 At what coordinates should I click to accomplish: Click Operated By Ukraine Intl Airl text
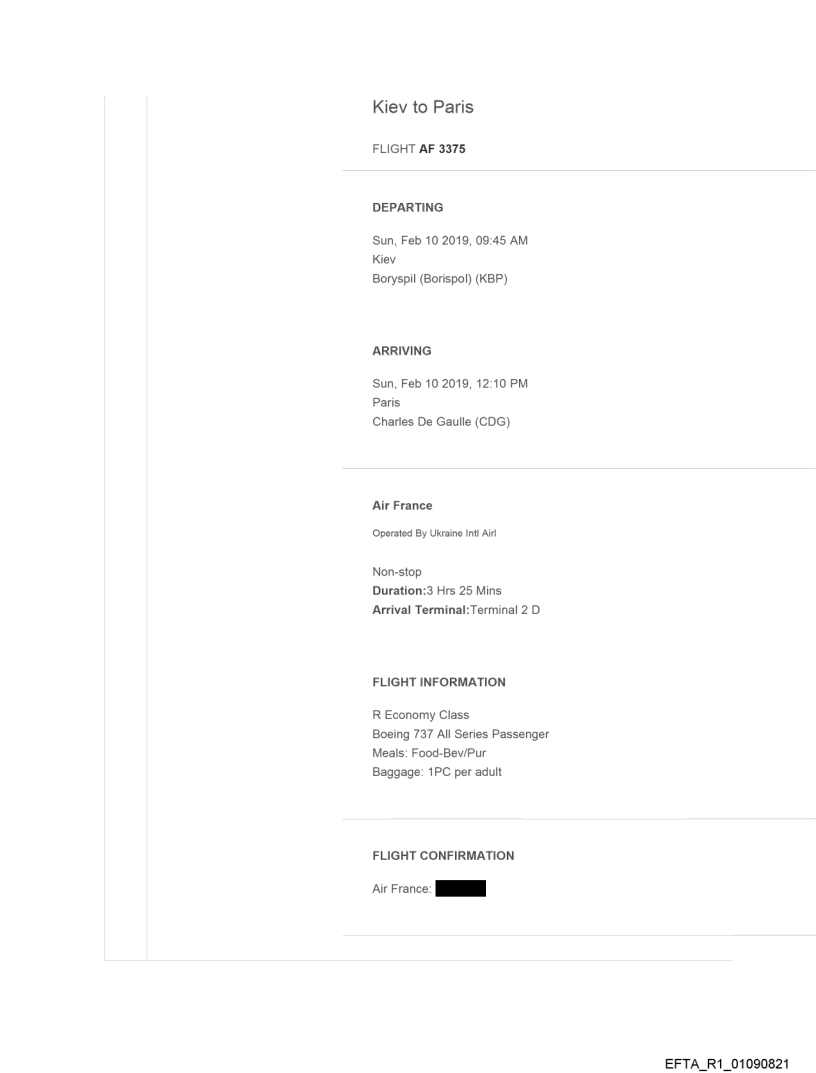434,533
